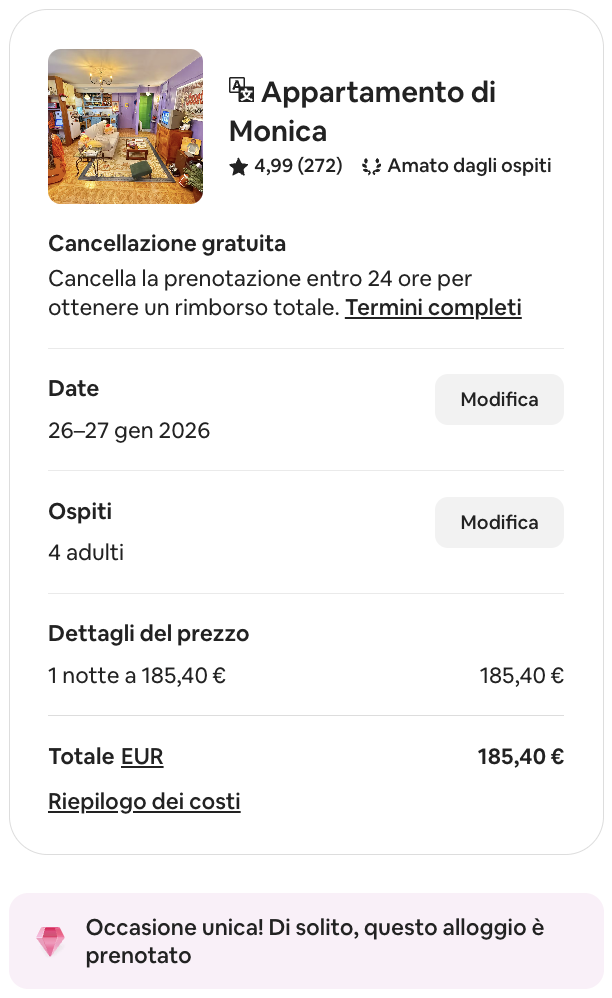
Task: Select the dates '26–27 gen 2026'
Action: click(129, 430)
